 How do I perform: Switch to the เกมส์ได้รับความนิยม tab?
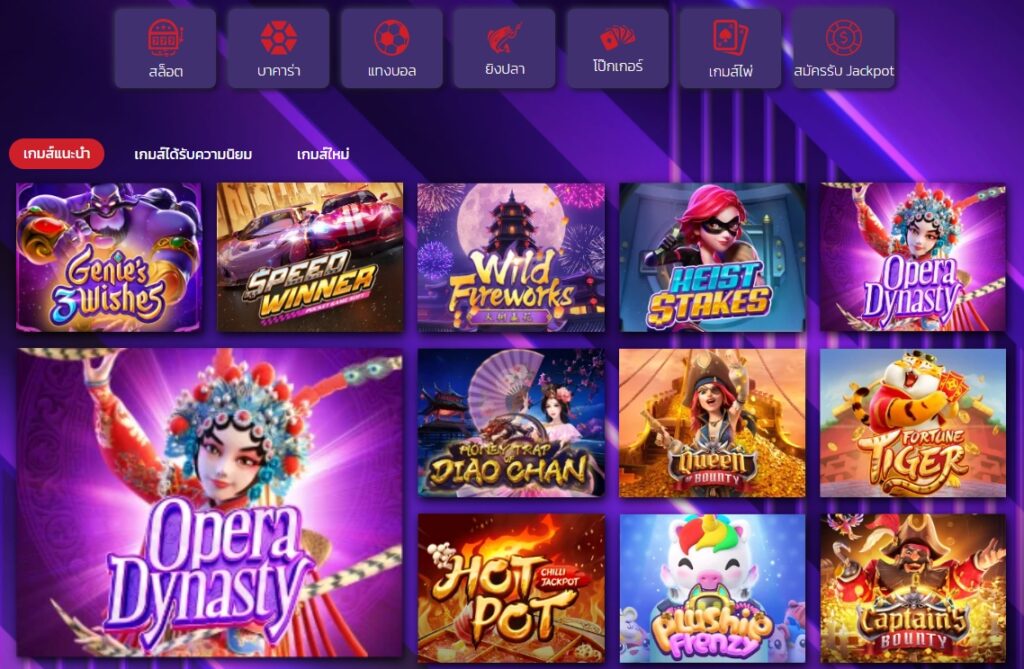(x=193, y=155)
